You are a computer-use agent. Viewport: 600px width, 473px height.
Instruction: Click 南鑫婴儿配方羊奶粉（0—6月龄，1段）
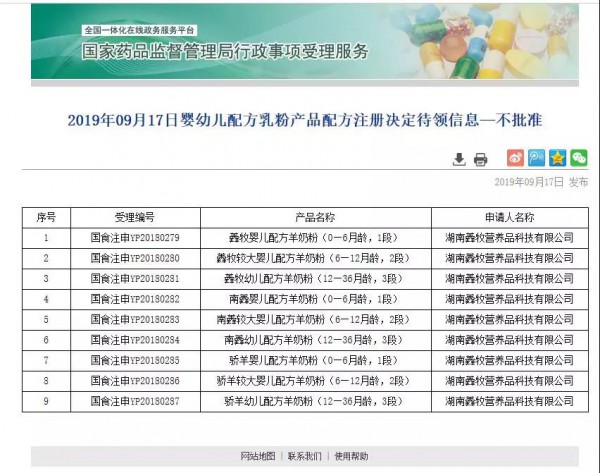pos(315,299)
